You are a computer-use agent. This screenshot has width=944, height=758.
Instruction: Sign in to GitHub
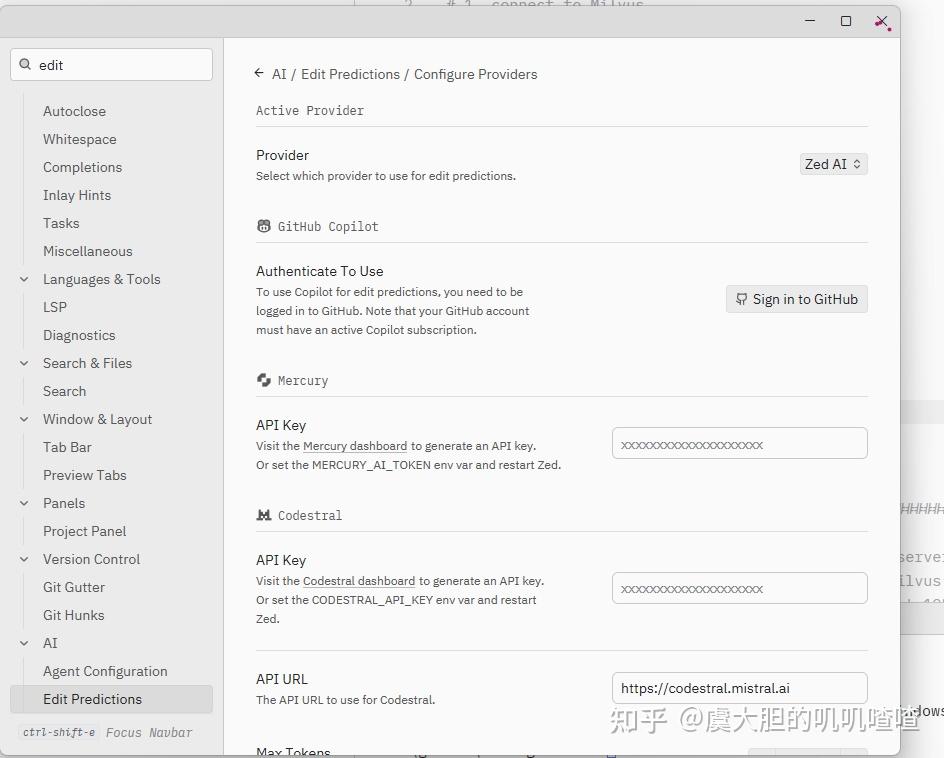click(796, 299)
